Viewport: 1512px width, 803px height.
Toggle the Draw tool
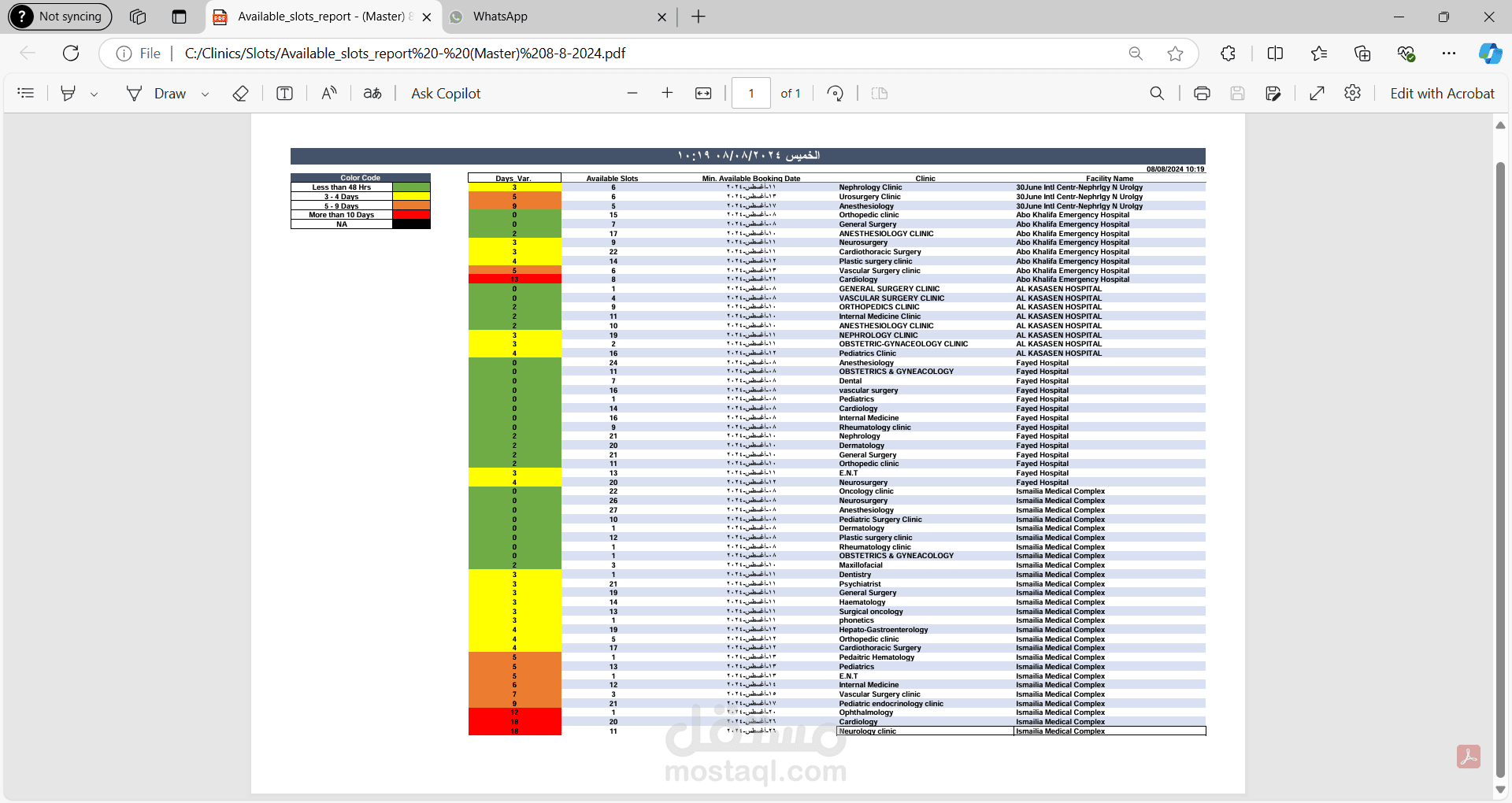pyautogui.click(x=157, y=93)
